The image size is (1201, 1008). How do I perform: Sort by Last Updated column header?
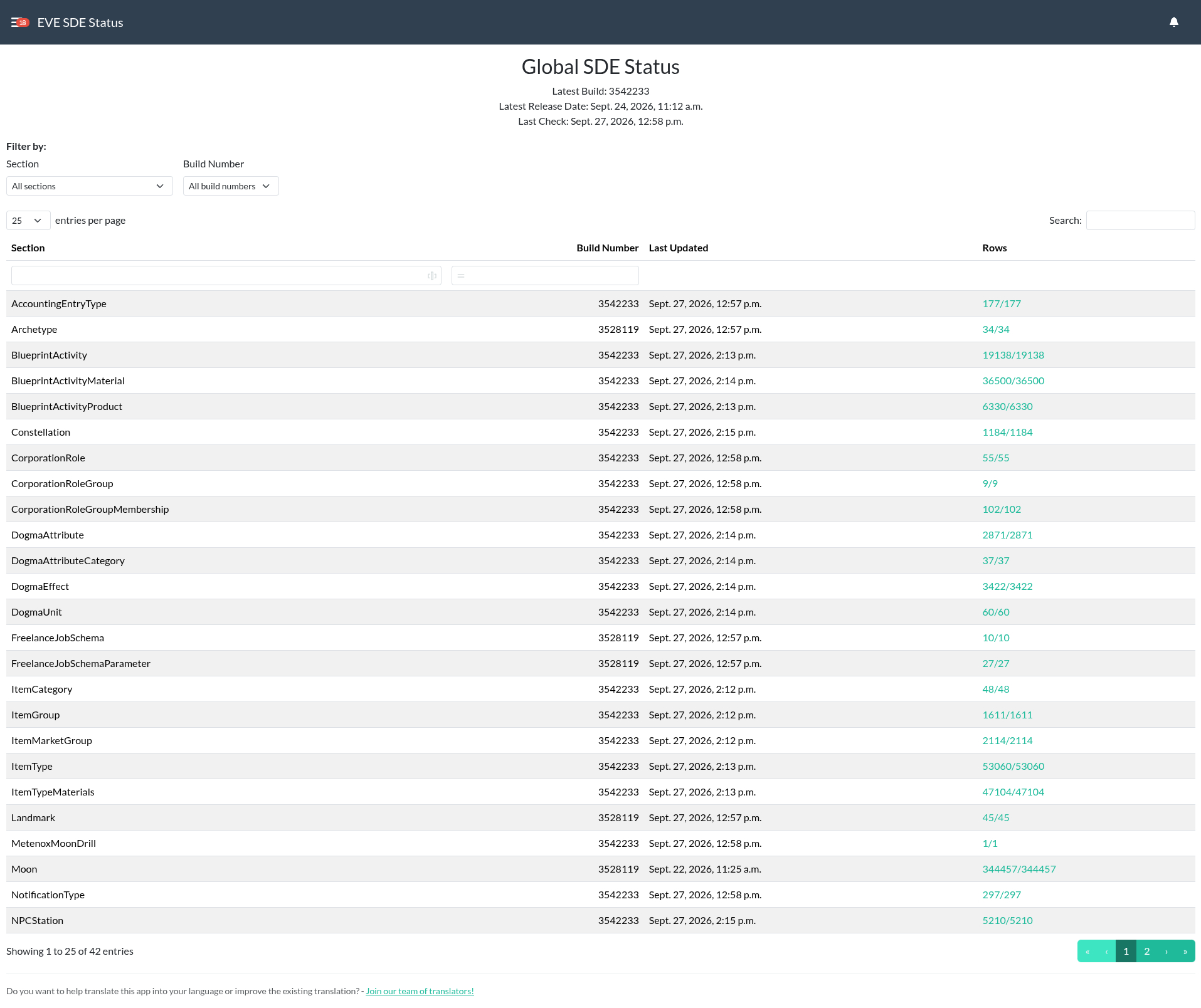(x=679, y=248)
